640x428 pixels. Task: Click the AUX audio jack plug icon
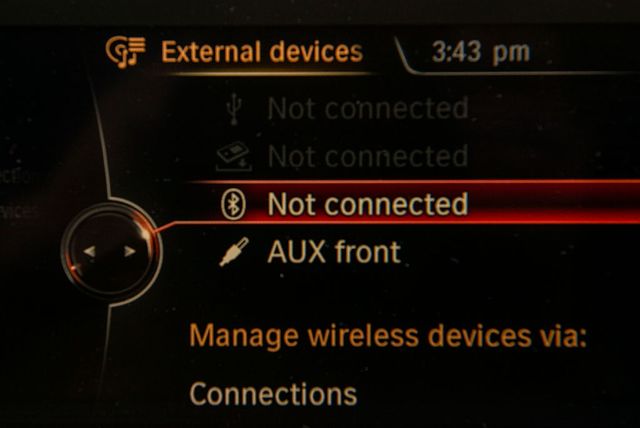pyautogui.click(x=234, y=252)
